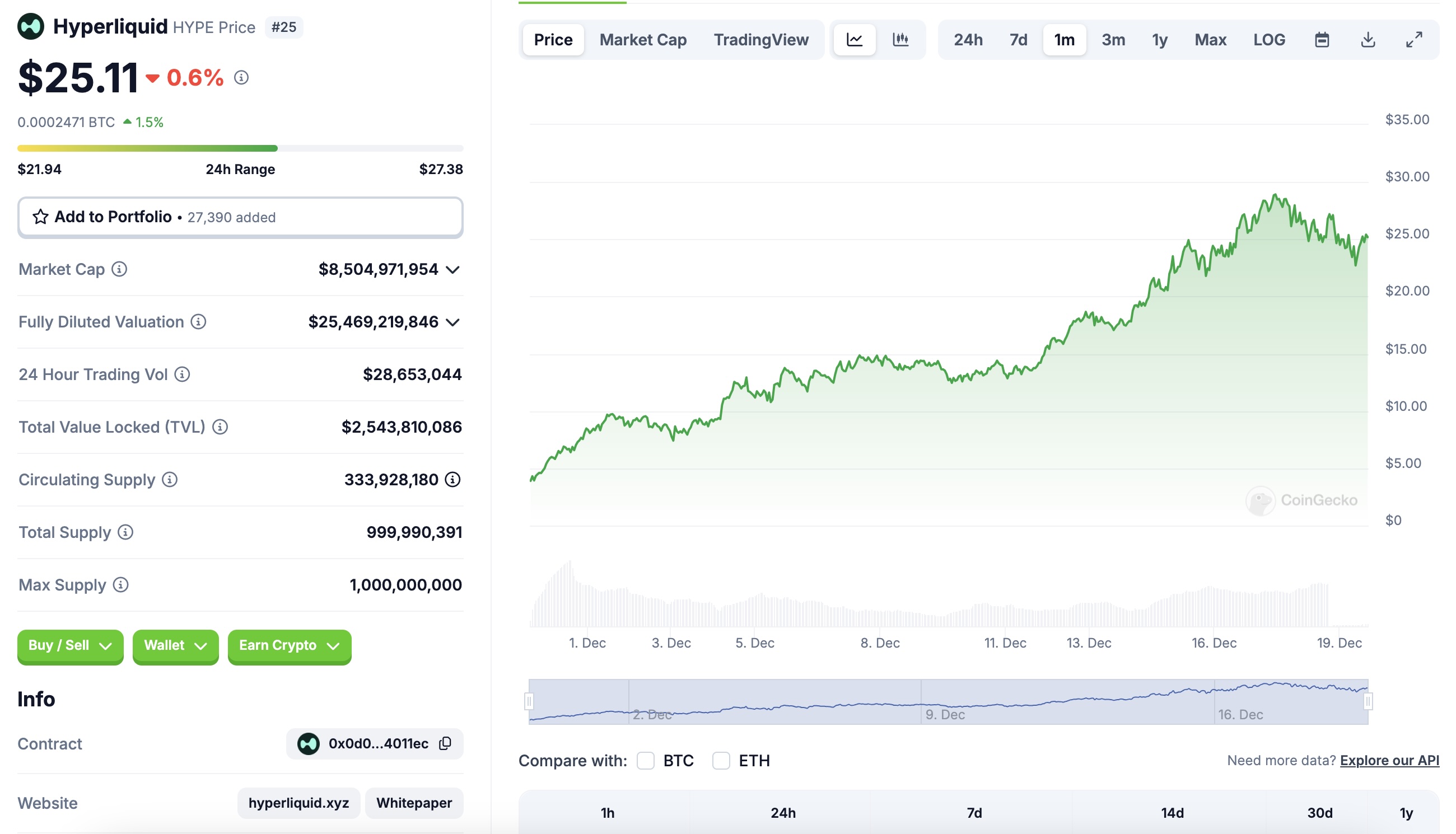
Task: Copy the contract address 0x0d0...4011ec
Action: coord(445,743)
